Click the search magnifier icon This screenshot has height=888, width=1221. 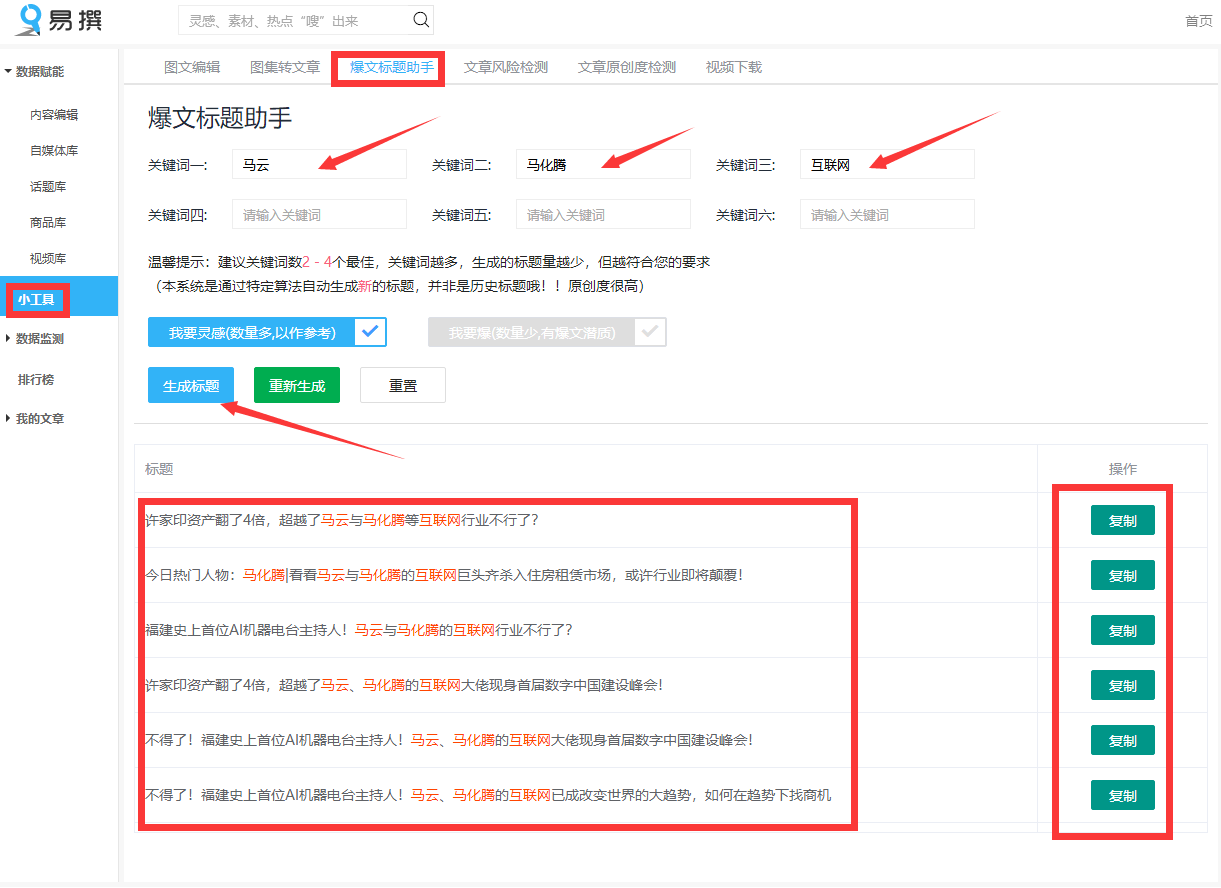tap(421, 20)
